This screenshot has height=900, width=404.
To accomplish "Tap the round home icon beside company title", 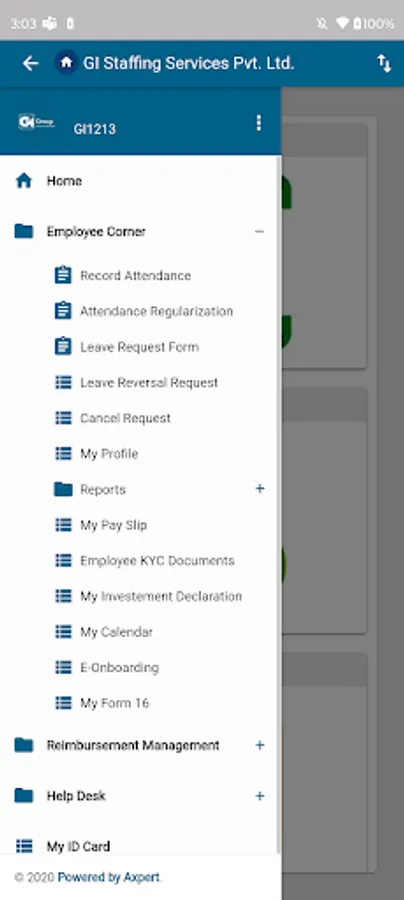I will pyautogui.click(x=67, y=63).
